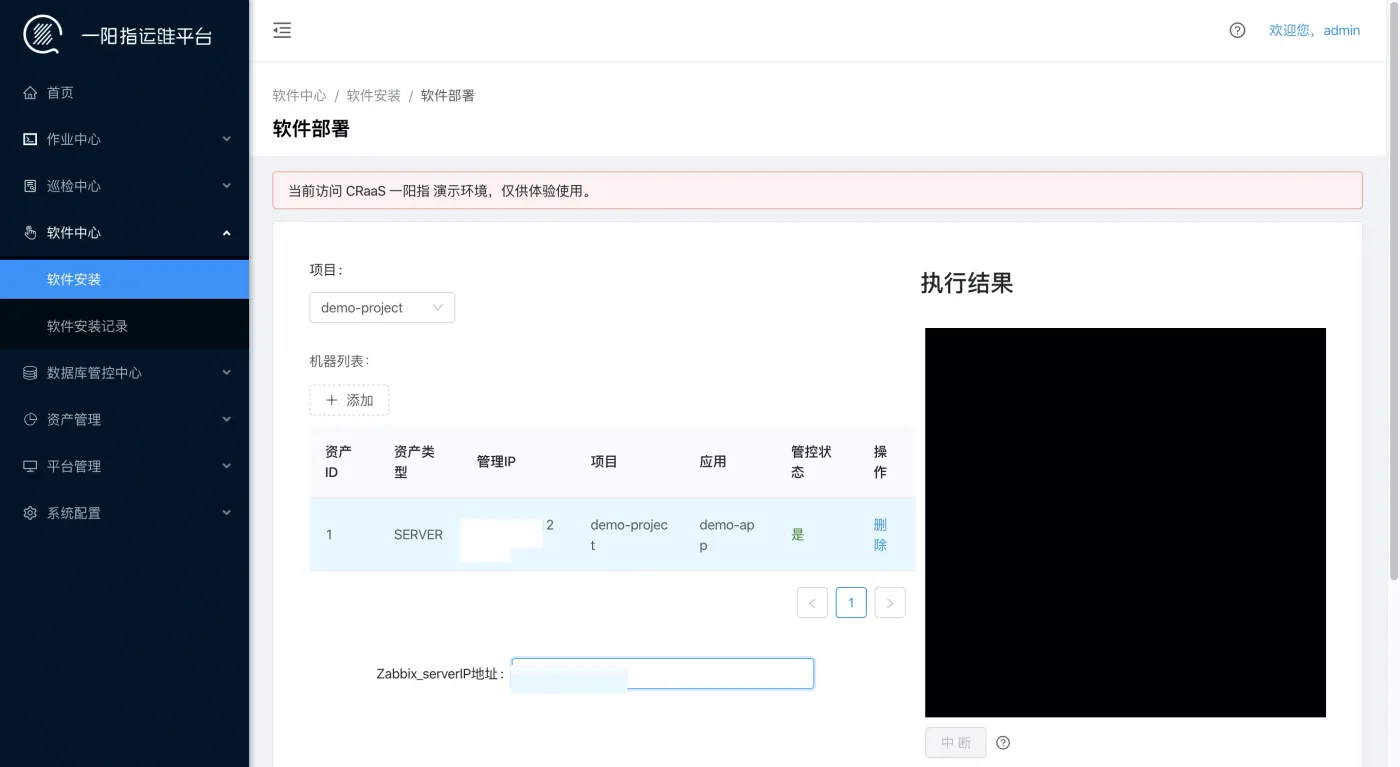Collapse sidebar with the menu fold icon
Image resolution: width=1400 pixels, height=767 pixels.
click(282, 30)
